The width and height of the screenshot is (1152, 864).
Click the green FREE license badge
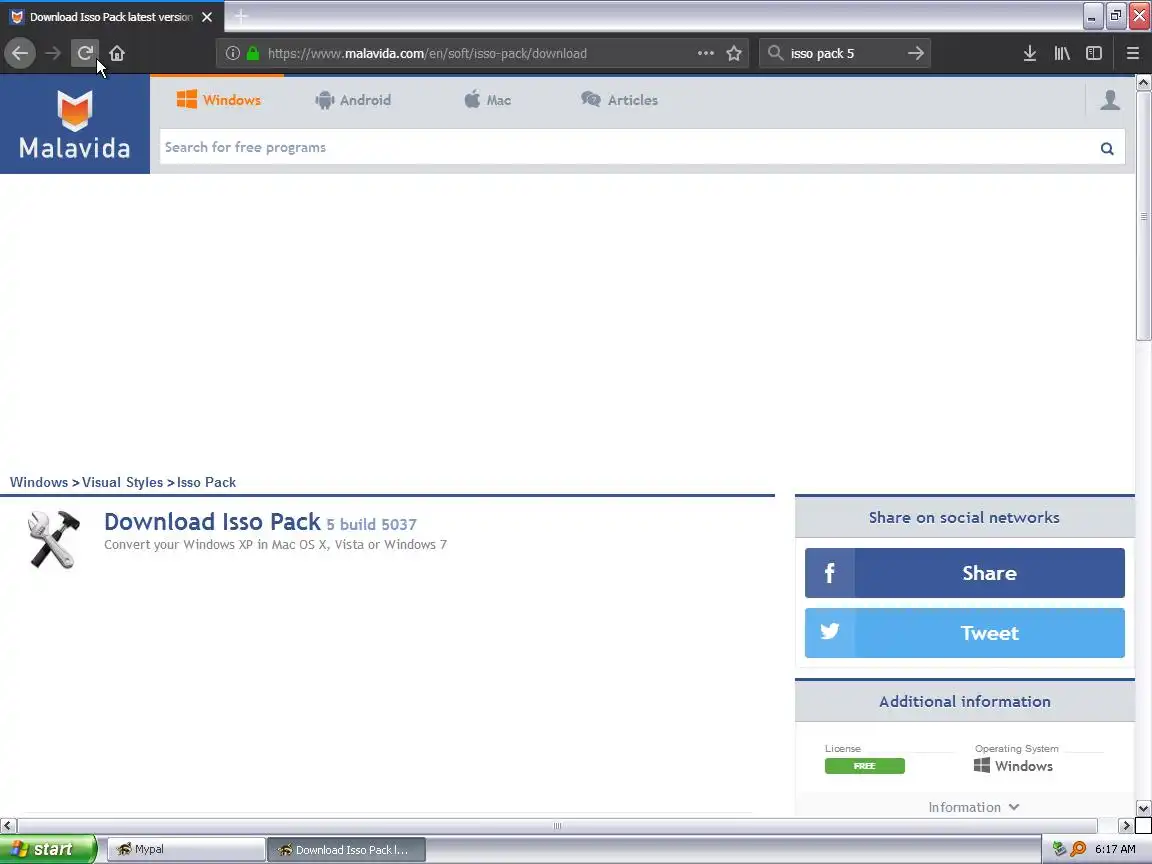(865, 766)
